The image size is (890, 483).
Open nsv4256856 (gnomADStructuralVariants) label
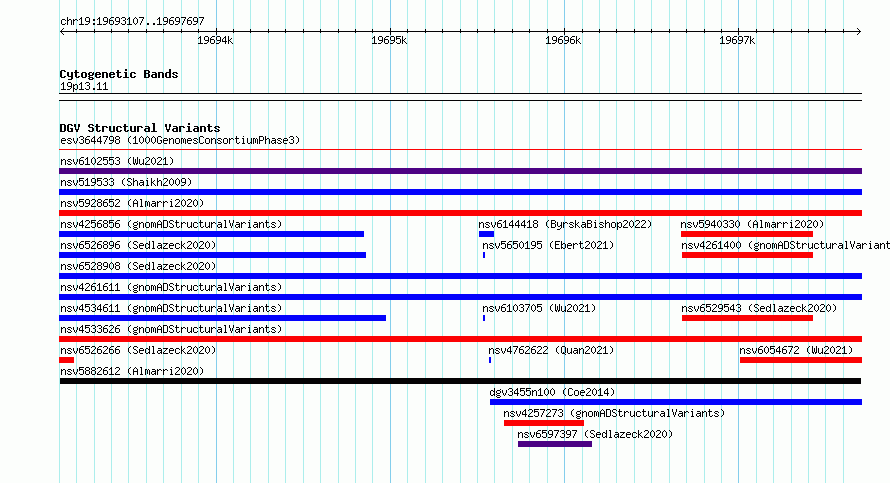(171, 224)
